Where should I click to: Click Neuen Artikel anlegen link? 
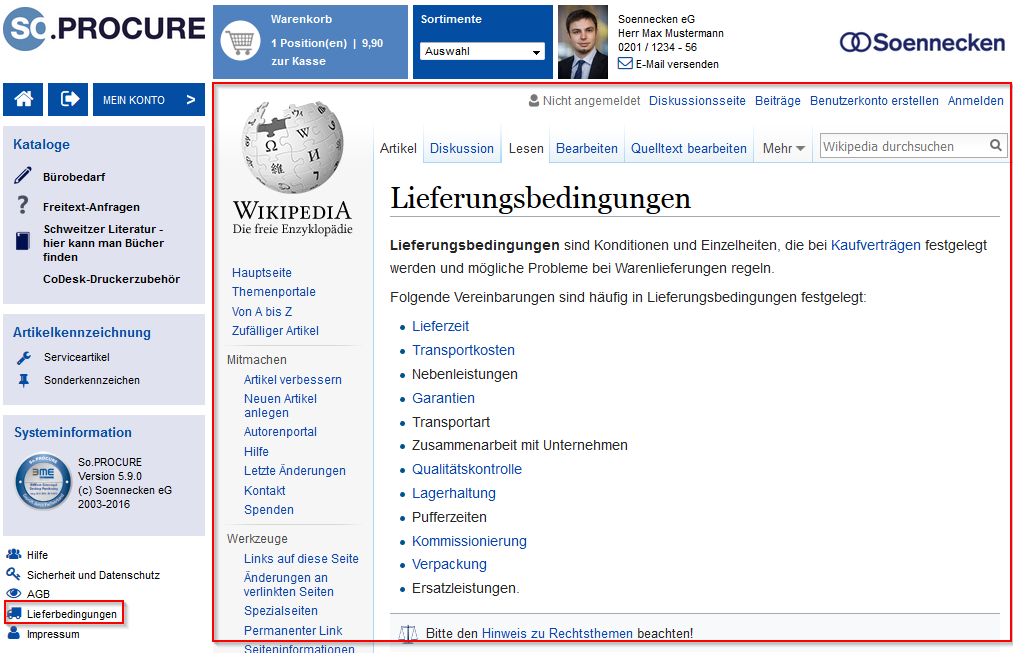tap(280, 406)
